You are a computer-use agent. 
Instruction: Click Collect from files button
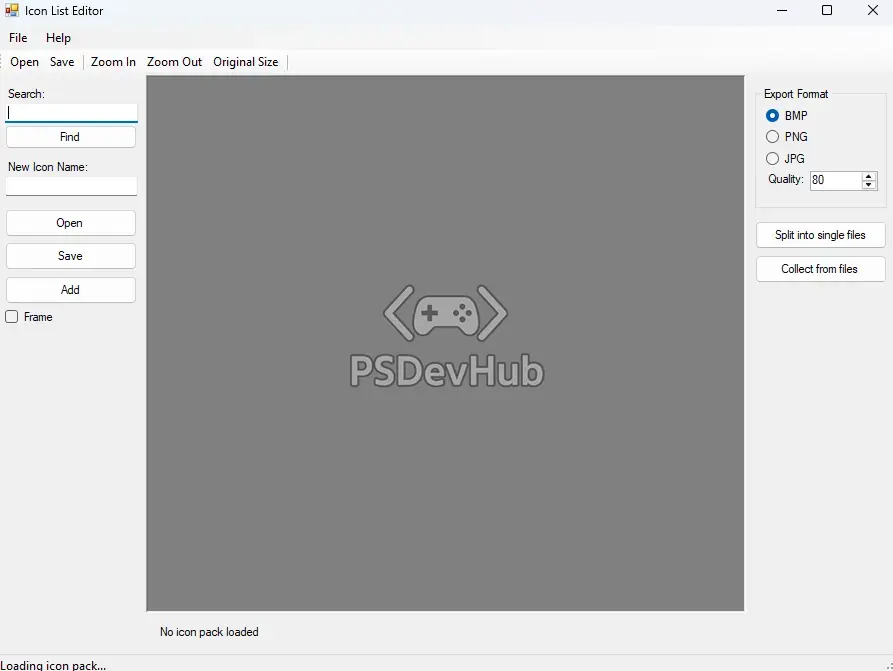click(x=820, y=269)
